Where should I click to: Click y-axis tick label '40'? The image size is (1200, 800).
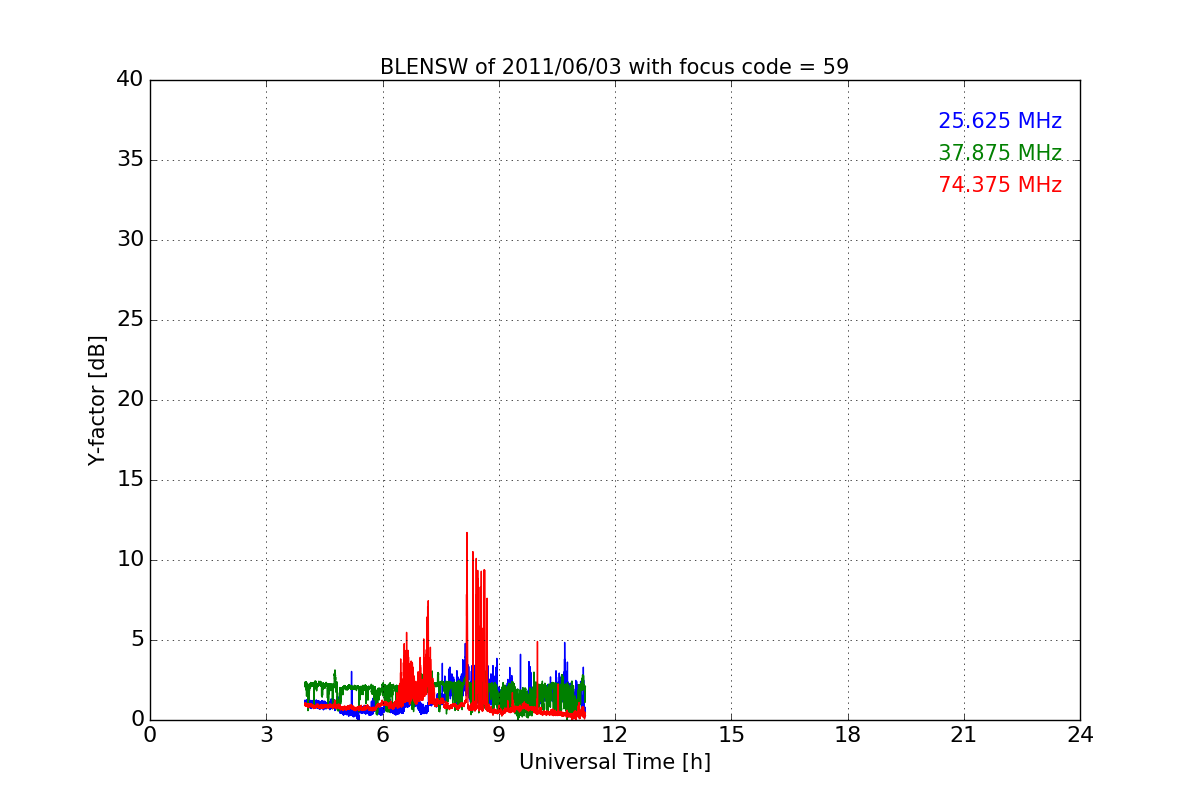pyautogui.click(x=130, y=80)
